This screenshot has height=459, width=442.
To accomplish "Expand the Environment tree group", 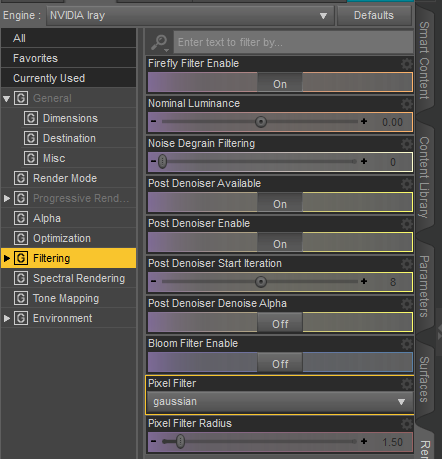I will coord(7,318).
